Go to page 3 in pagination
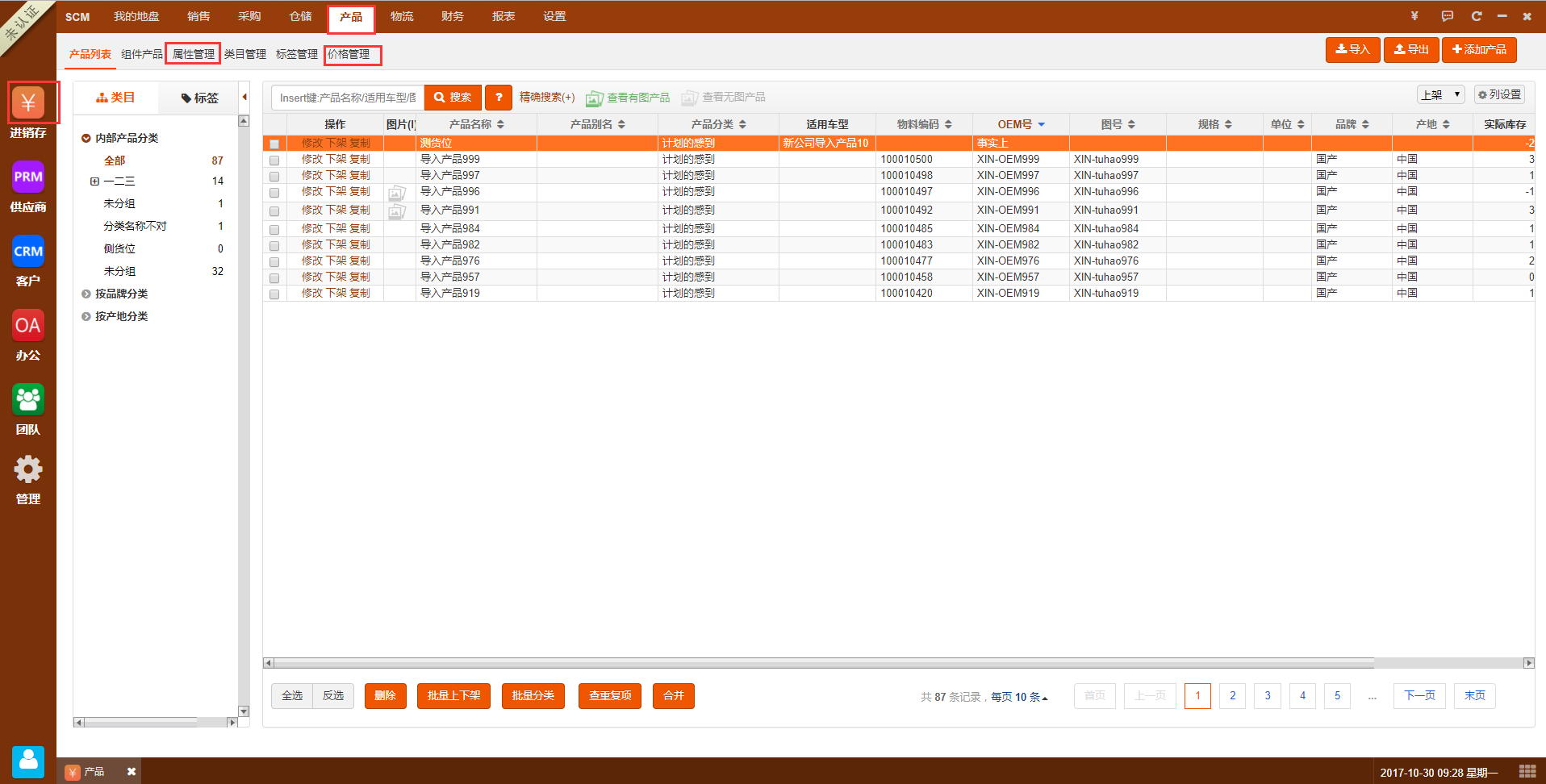The height and width of the screenshot is (784, 1546). pyautogui.click(x=1268, y=695)
